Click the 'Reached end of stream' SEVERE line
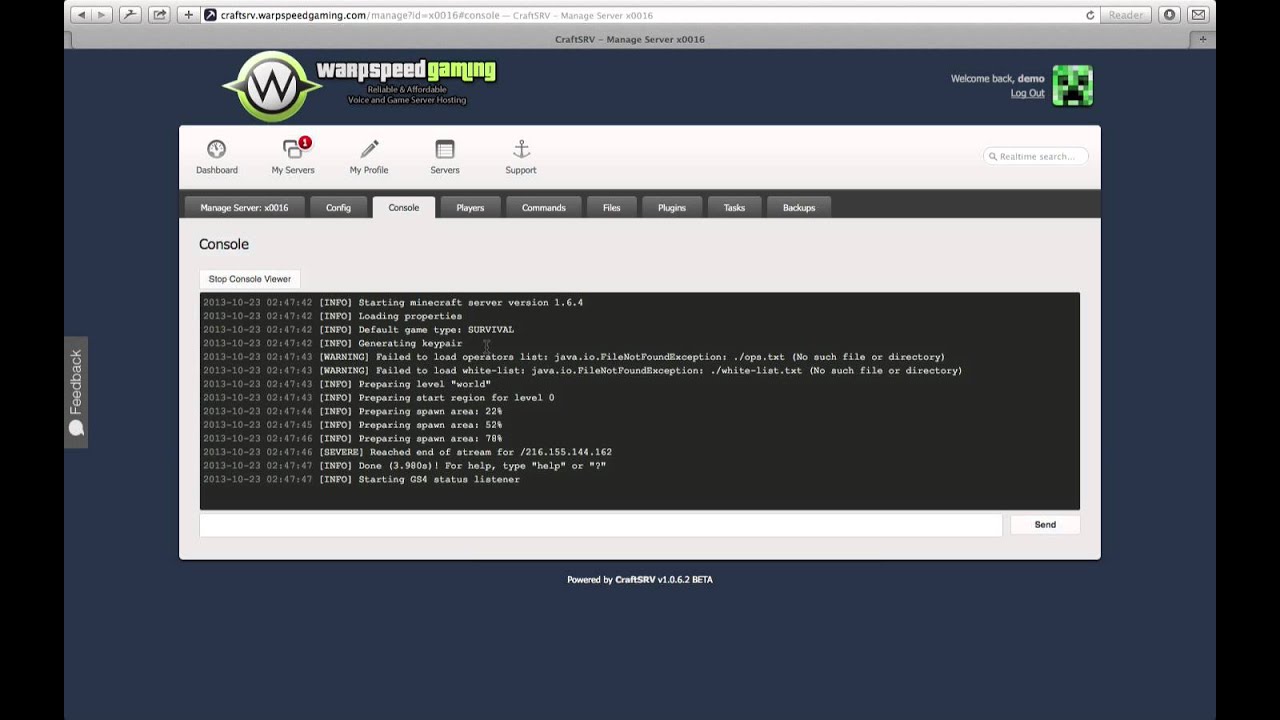The image size is (1280, 720). pyautogui.click(x=407, y=452)
